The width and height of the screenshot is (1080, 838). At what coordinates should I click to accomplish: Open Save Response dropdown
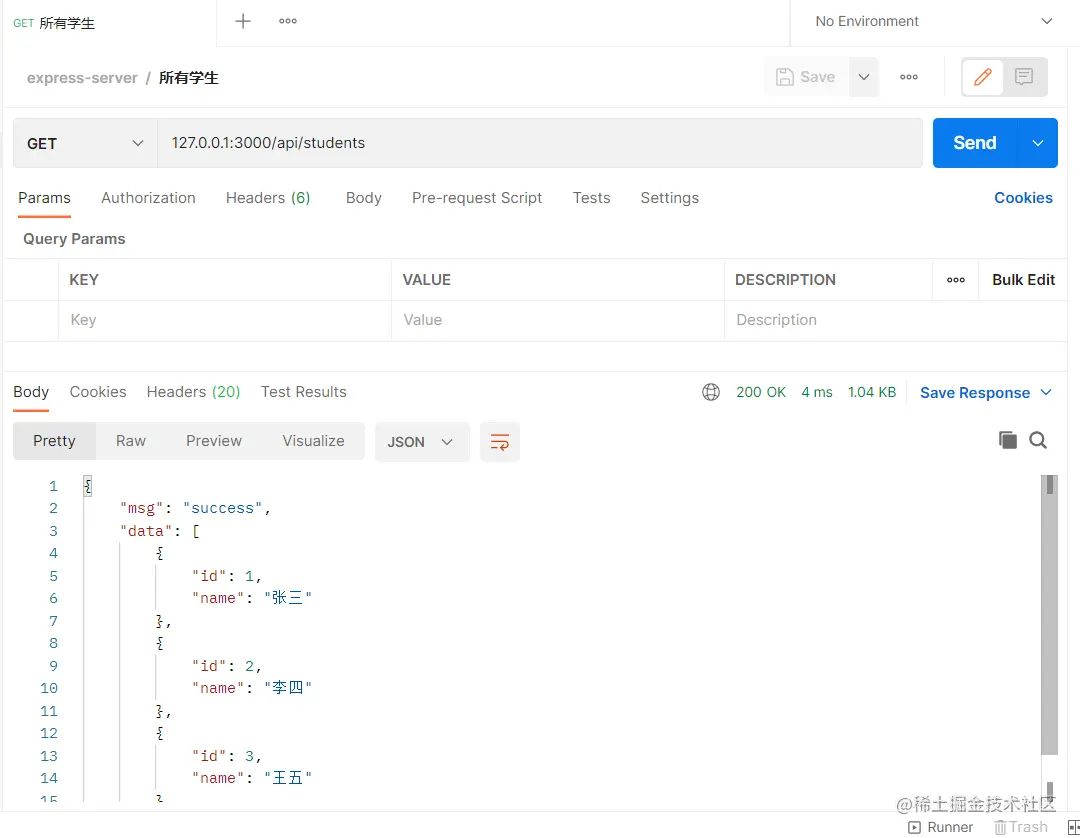[986, 392]
